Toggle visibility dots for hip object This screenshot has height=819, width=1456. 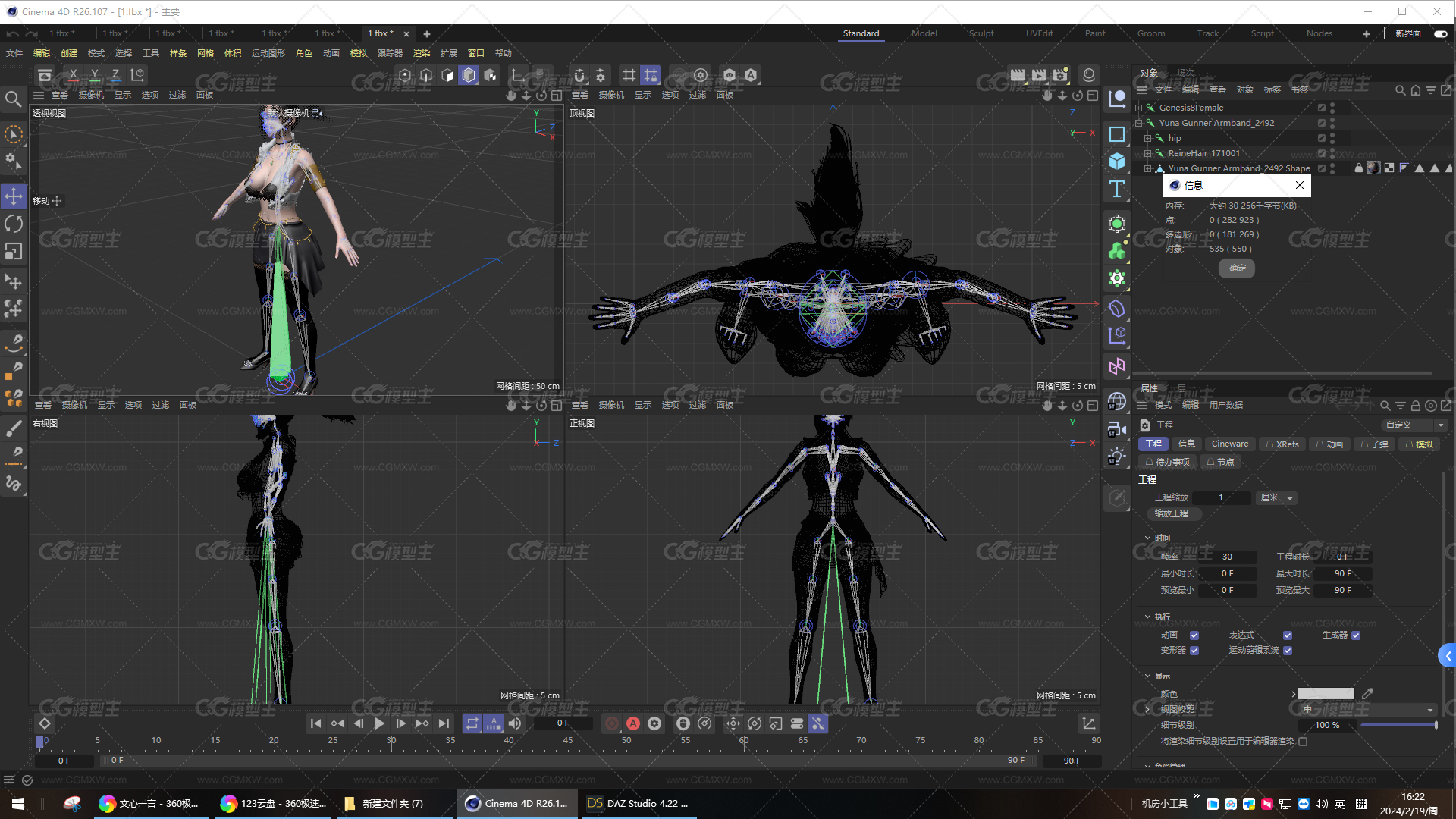[x=1332, y=138]
